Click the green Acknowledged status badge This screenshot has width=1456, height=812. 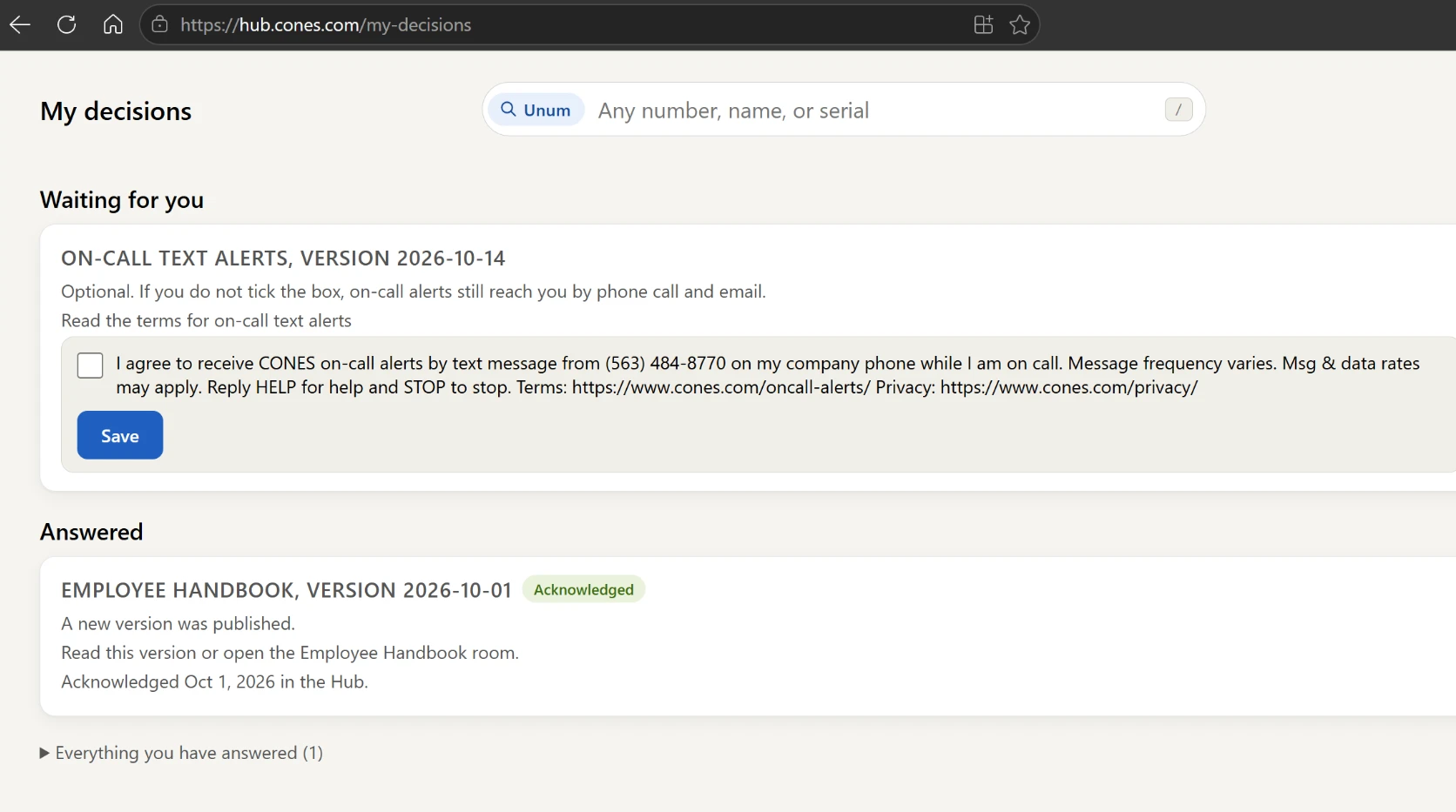click(x=583, y=589)
